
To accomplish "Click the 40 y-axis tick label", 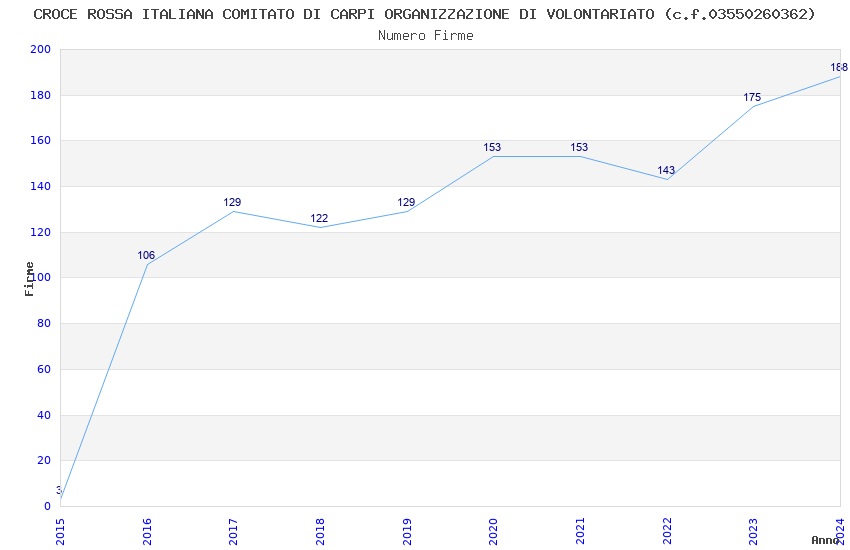I will [x=44, y=416].
